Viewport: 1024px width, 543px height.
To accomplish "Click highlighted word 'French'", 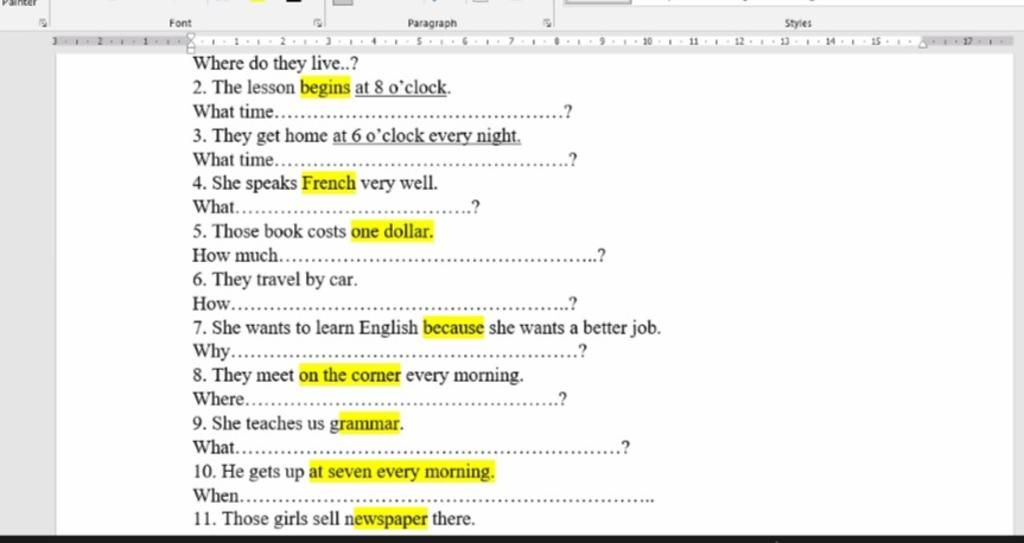I will tap(328, 184).
